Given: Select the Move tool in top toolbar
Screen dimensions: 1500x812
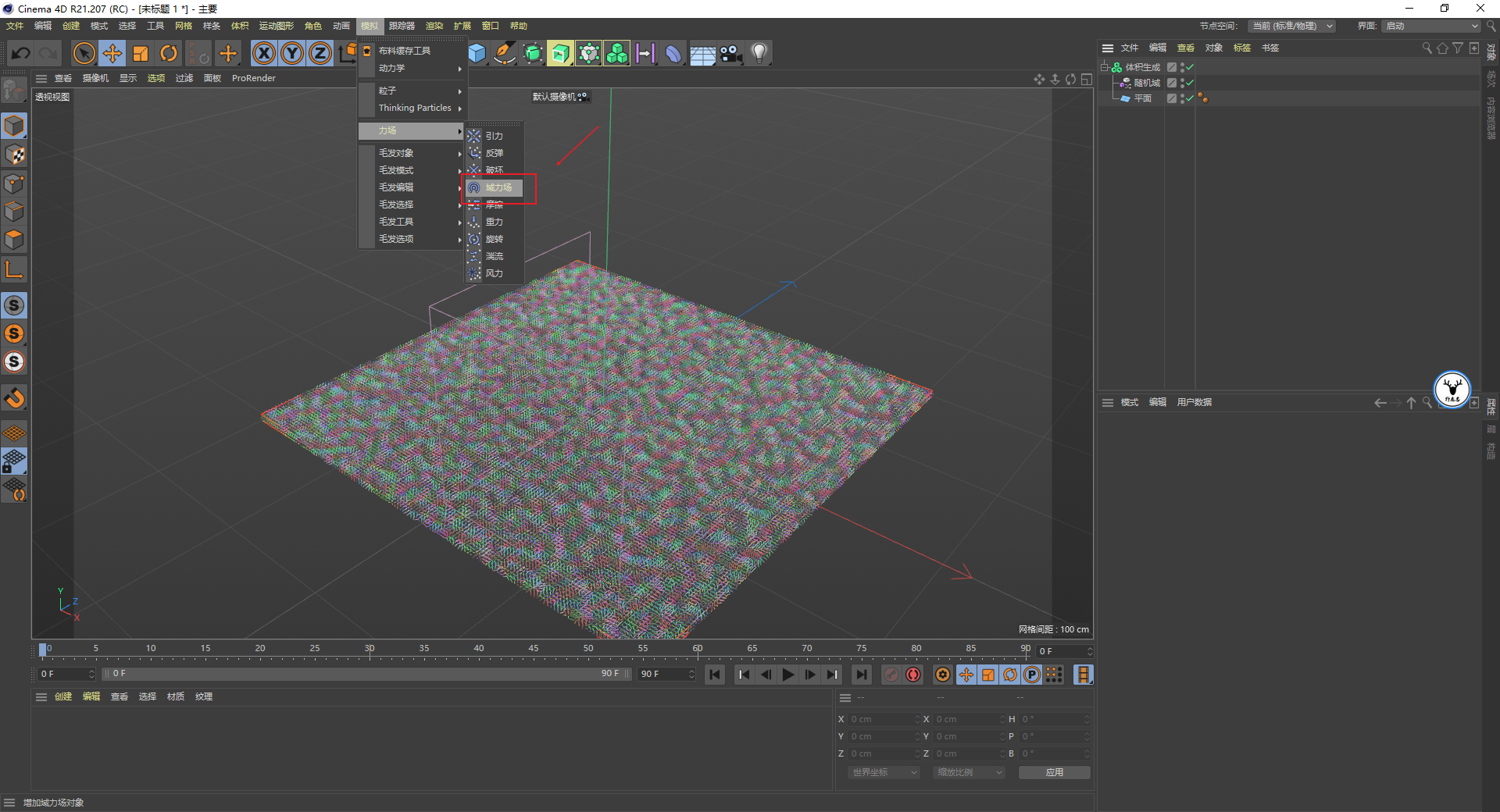Looking at the screenshot, I should pyautogui.click(x=112, y=54).
